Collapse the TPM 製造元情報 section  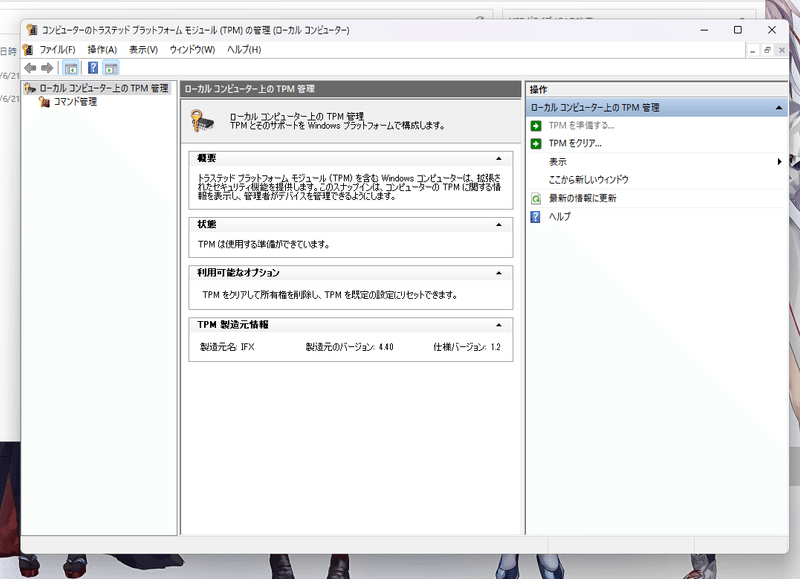(499, 324)
